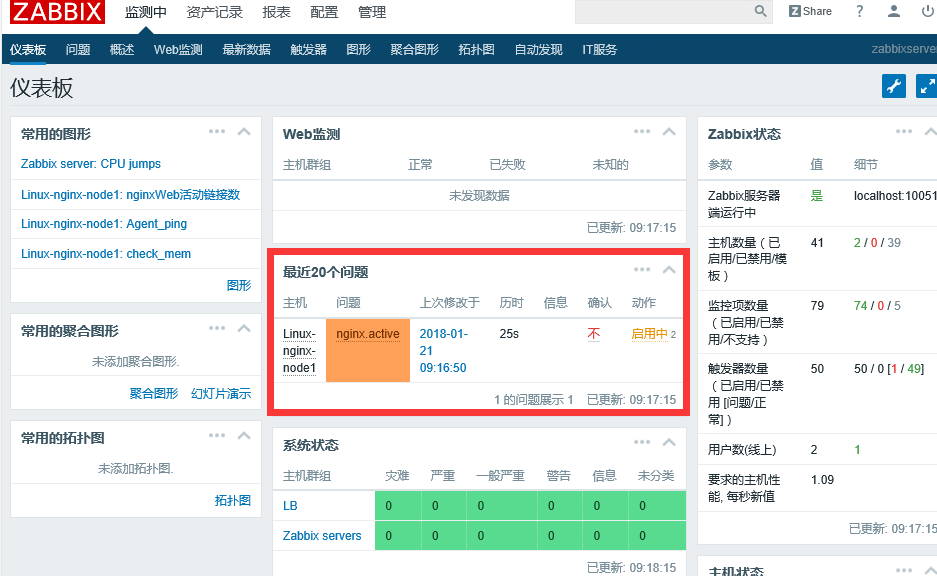The height and width of the screenshot is (576, 937).
Task: Collapse the Web监测 widget
Action: [x=669, y=131]
